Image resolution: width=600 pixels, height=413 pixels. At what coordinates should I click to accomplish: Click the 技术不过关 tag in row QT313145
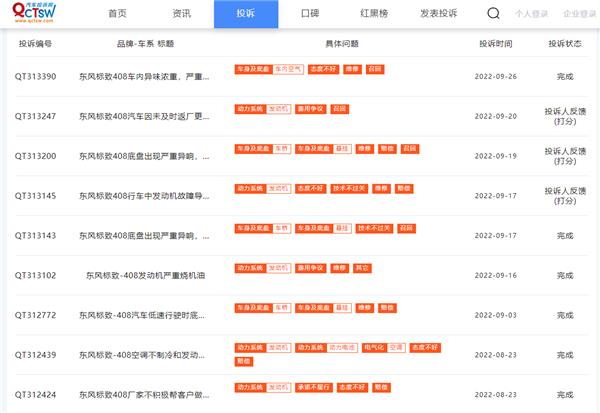[349, 189]
